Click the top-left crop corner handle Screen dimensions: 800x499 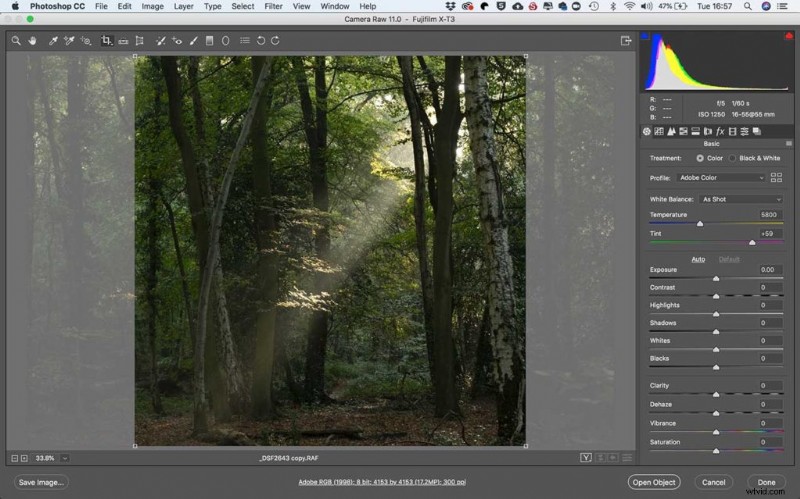click(x=135, y=56)
